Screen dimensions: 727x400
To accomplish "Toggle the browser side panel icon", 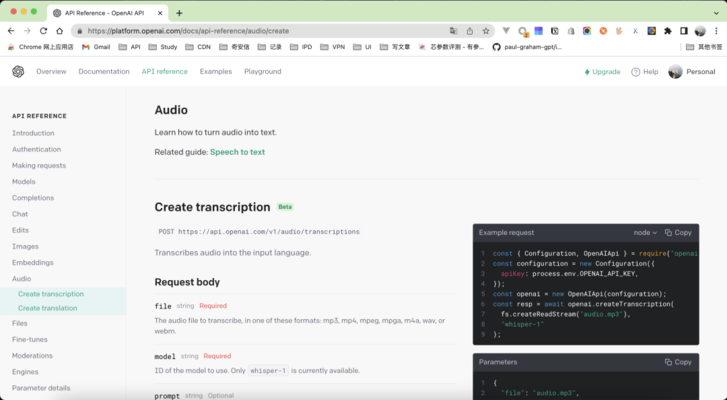I will coord(684,31).
